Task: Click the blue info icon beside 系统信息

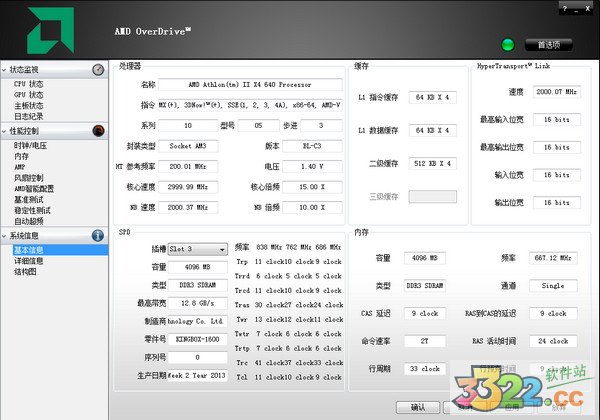Action: tap(98, 235)
